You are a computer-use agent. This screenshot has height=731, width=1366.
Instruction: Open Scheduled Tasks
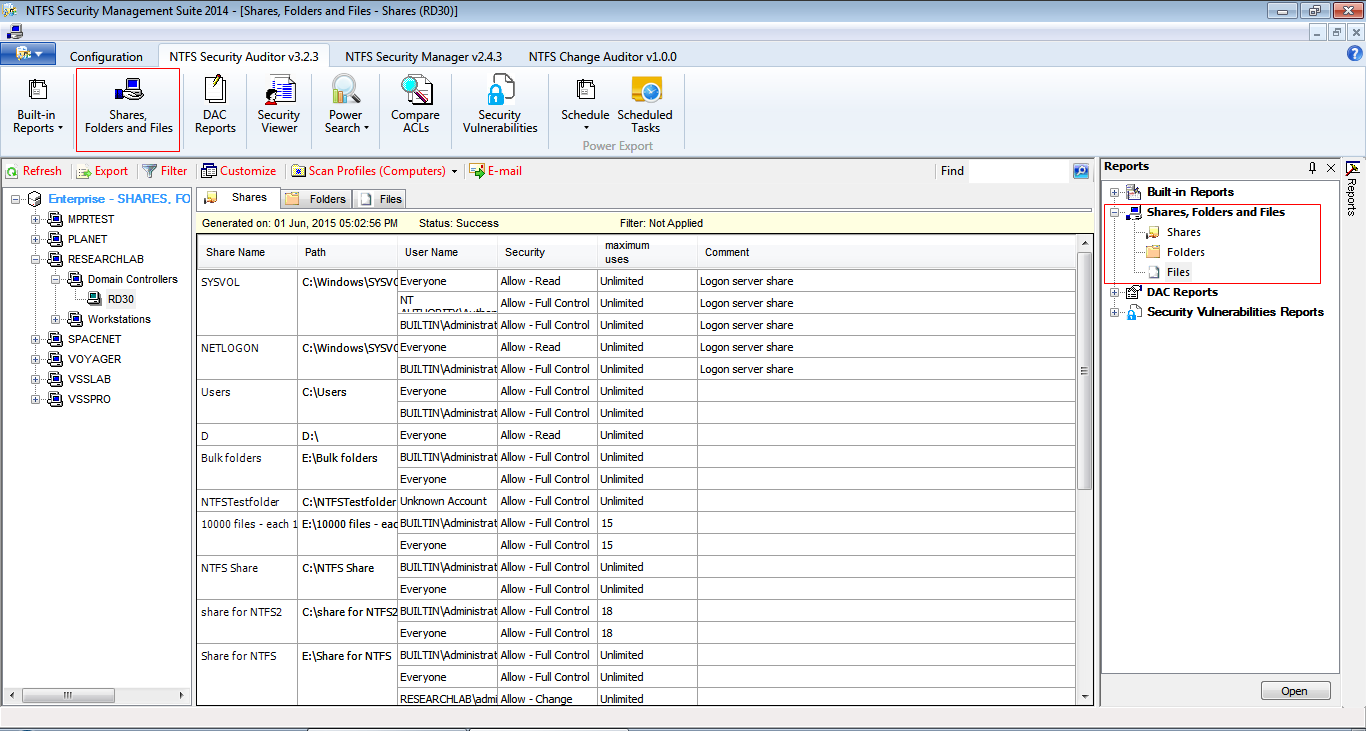[x=645, y=106]
